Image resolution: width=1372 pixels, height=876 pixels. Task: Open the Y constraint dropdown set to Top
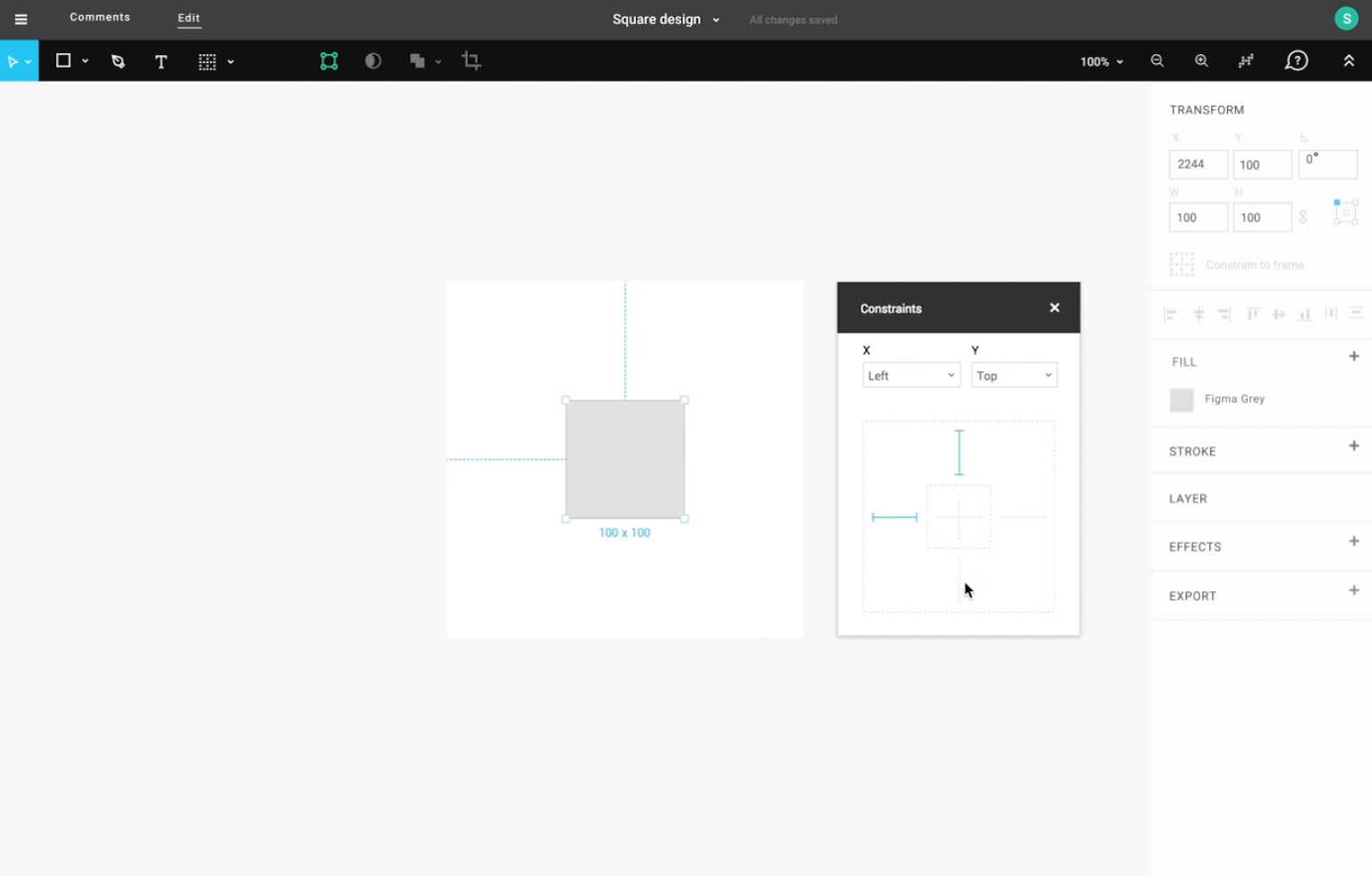[x=1013, y=375]
